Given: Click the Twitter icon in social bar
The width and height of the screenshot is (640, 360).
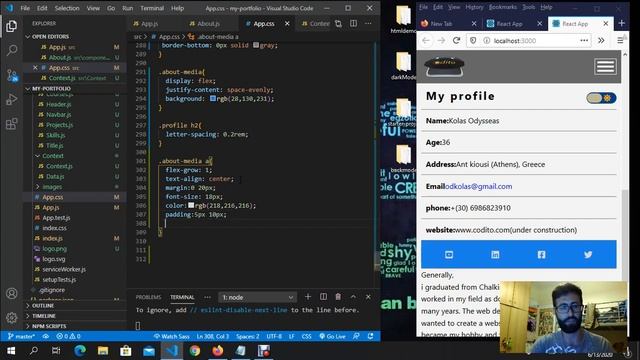Looking at the screenshot, I should pos(588,255).
